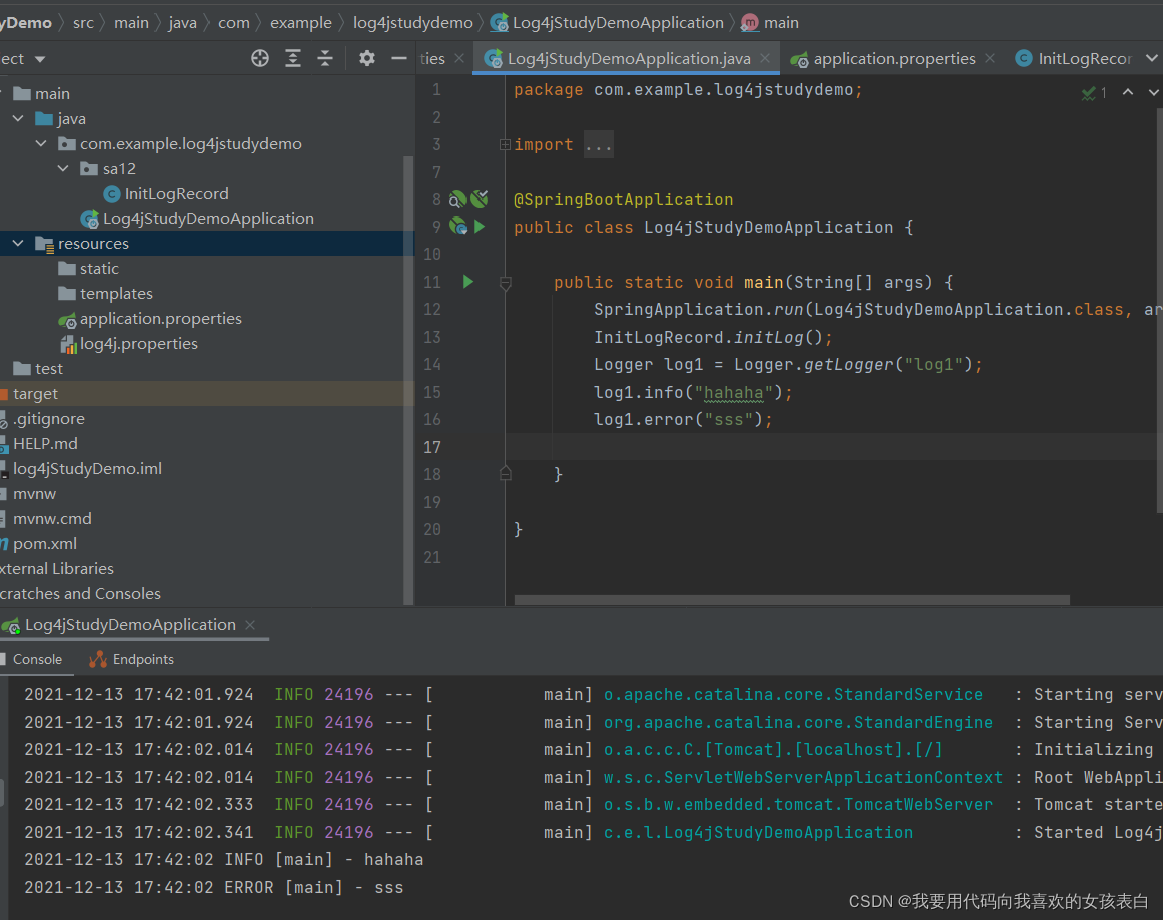The width and height of the screenshot is (1163, 920).
Task: Select Scratches and Consoles node
Action: tap(80, 594)
